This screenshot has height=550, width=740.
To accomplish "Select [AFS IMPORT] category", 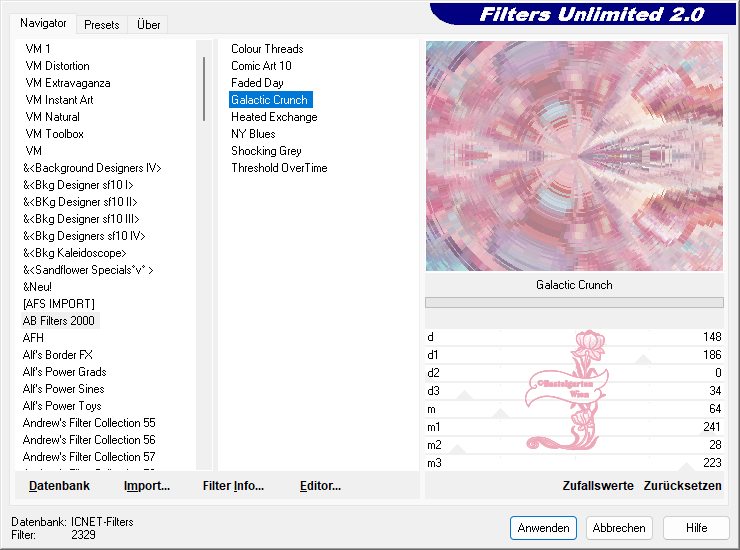I will [x=59, y=304].
